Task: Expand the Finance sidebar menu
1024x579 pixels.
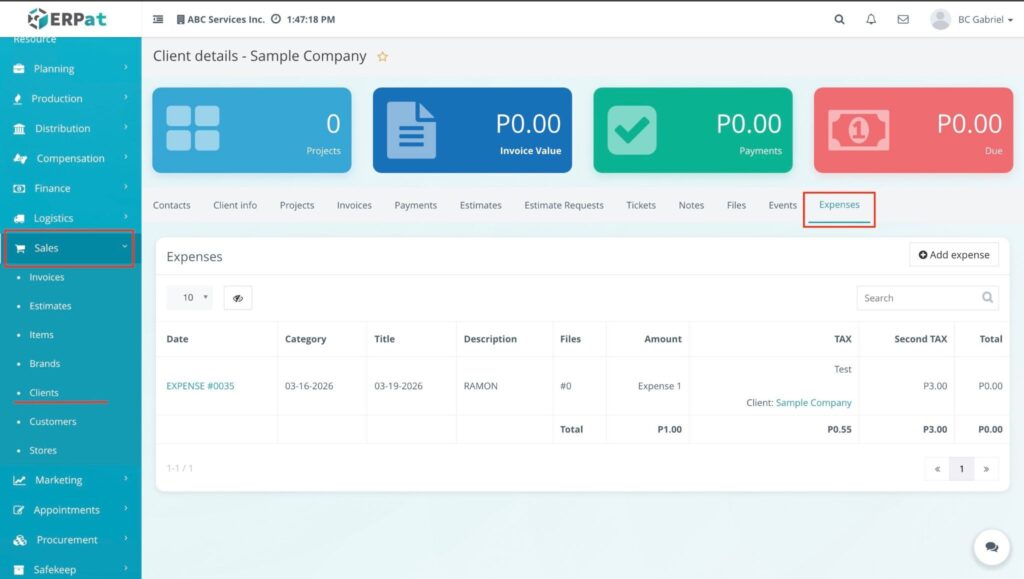Action: (69, 188)
